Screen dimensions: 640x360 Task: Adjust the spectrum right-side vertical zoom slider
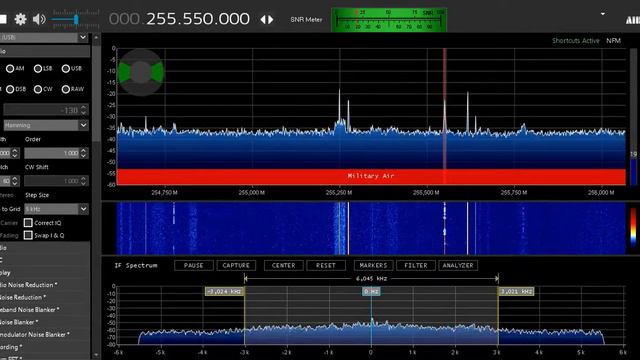633,116
